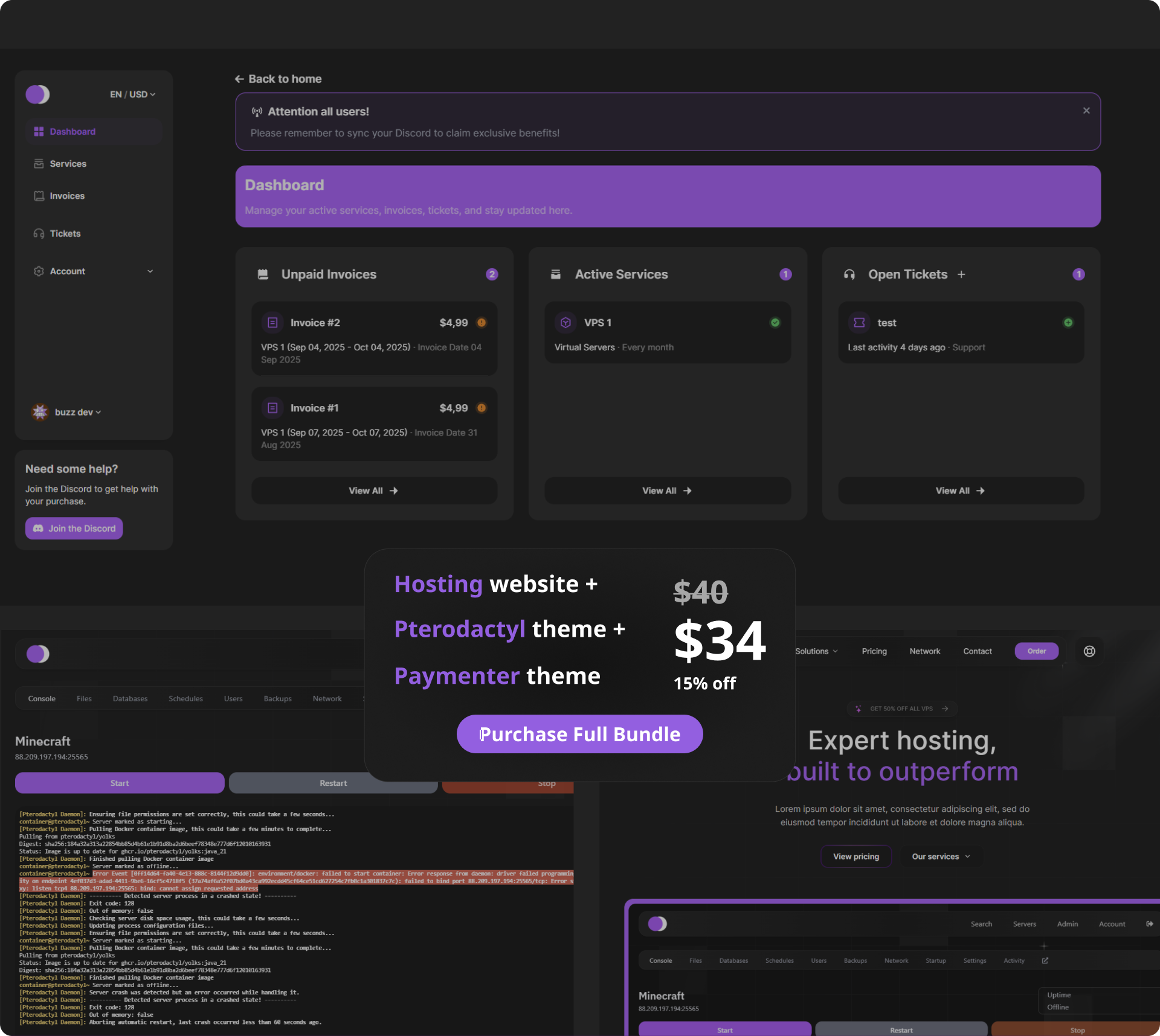Click the Join the Discord button
Viewport: 1160px width, 1036px height.
(x=74, y=529)
